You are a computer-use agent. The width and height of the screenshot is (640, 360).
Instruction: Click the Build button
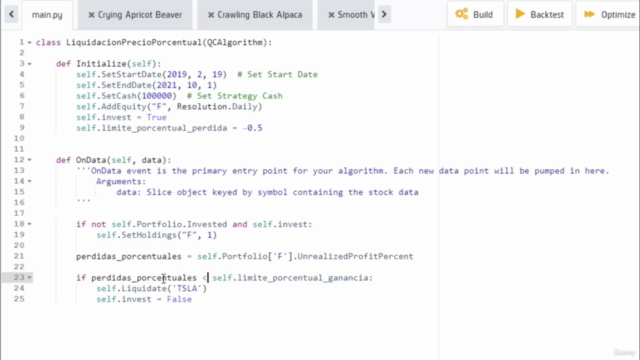[476, 14]
